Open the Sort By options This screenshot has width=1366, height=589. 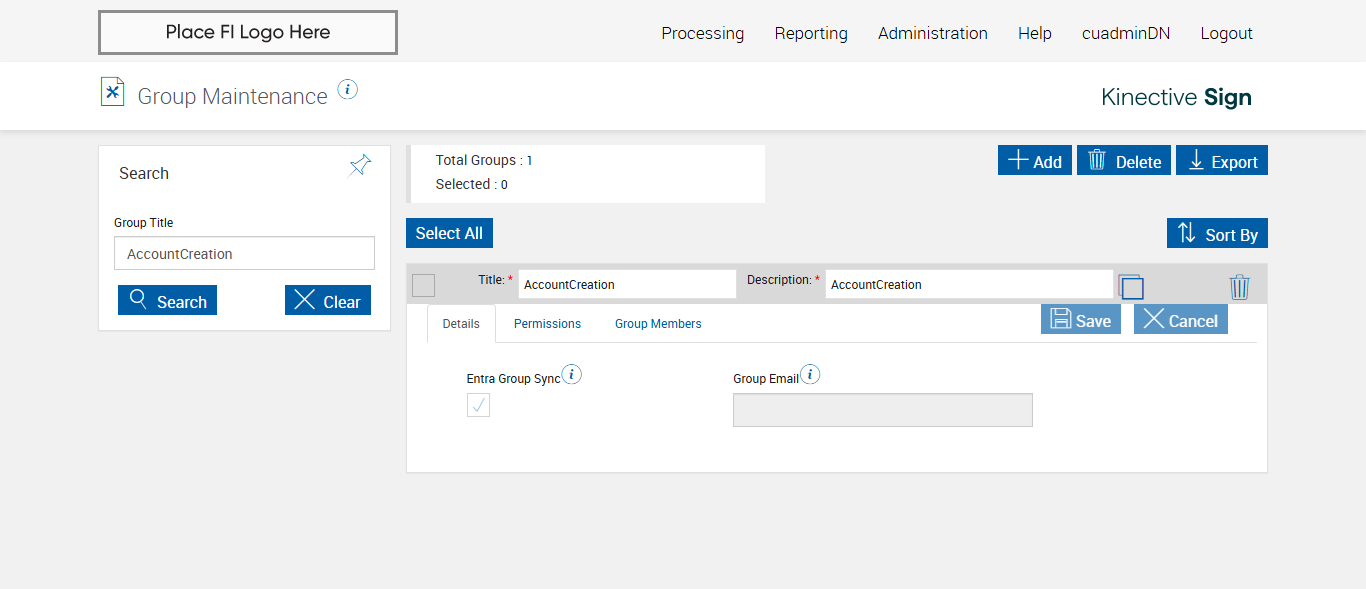tap(1217, 234)
